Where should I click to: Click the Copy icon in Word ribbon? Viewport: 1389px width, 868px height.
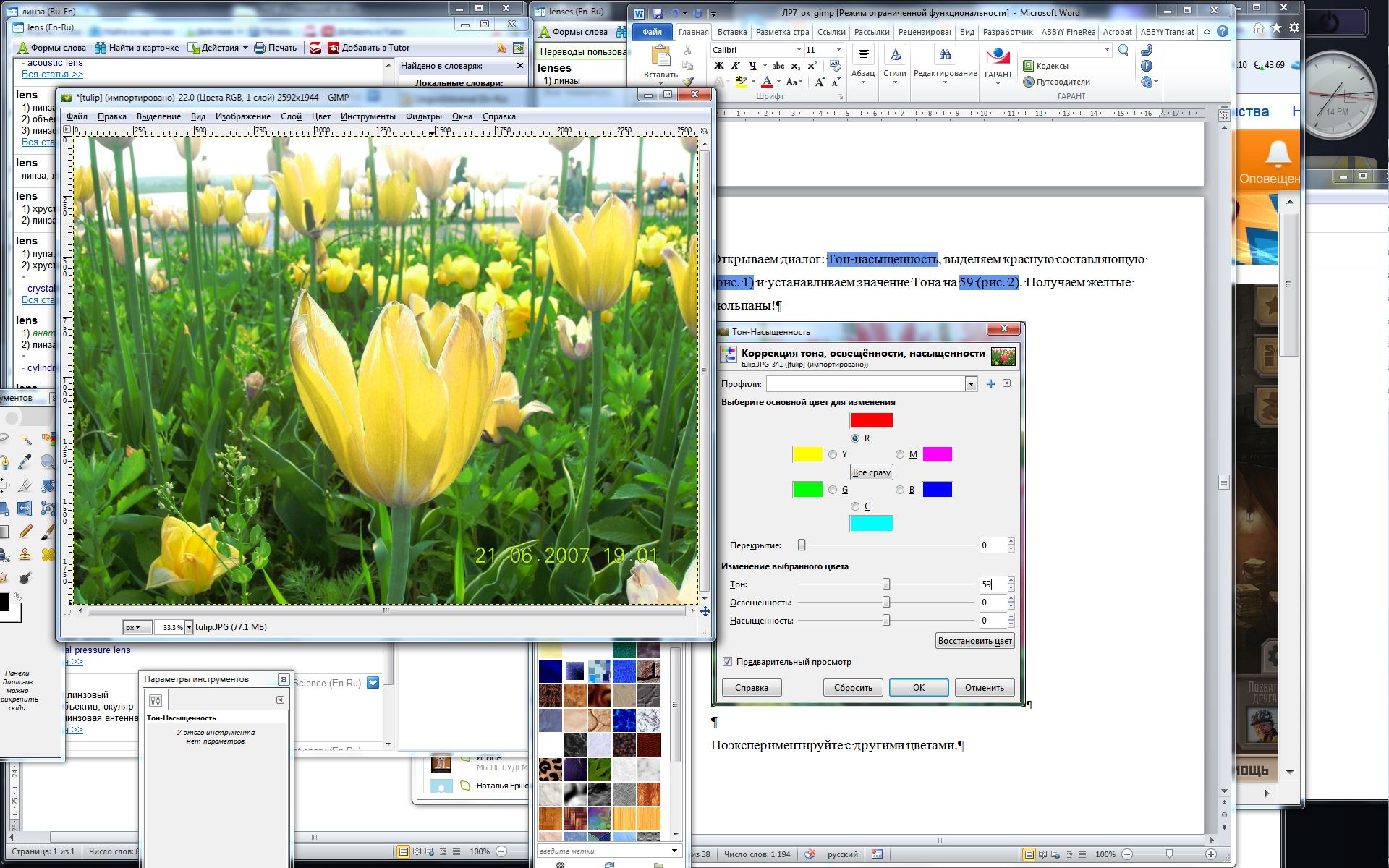click(687, 65)
